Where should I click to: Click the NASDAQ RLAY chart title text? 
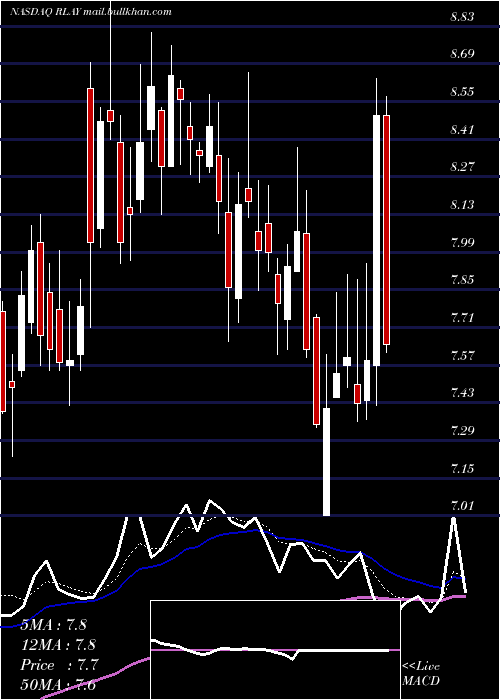[x=91, y=12]
